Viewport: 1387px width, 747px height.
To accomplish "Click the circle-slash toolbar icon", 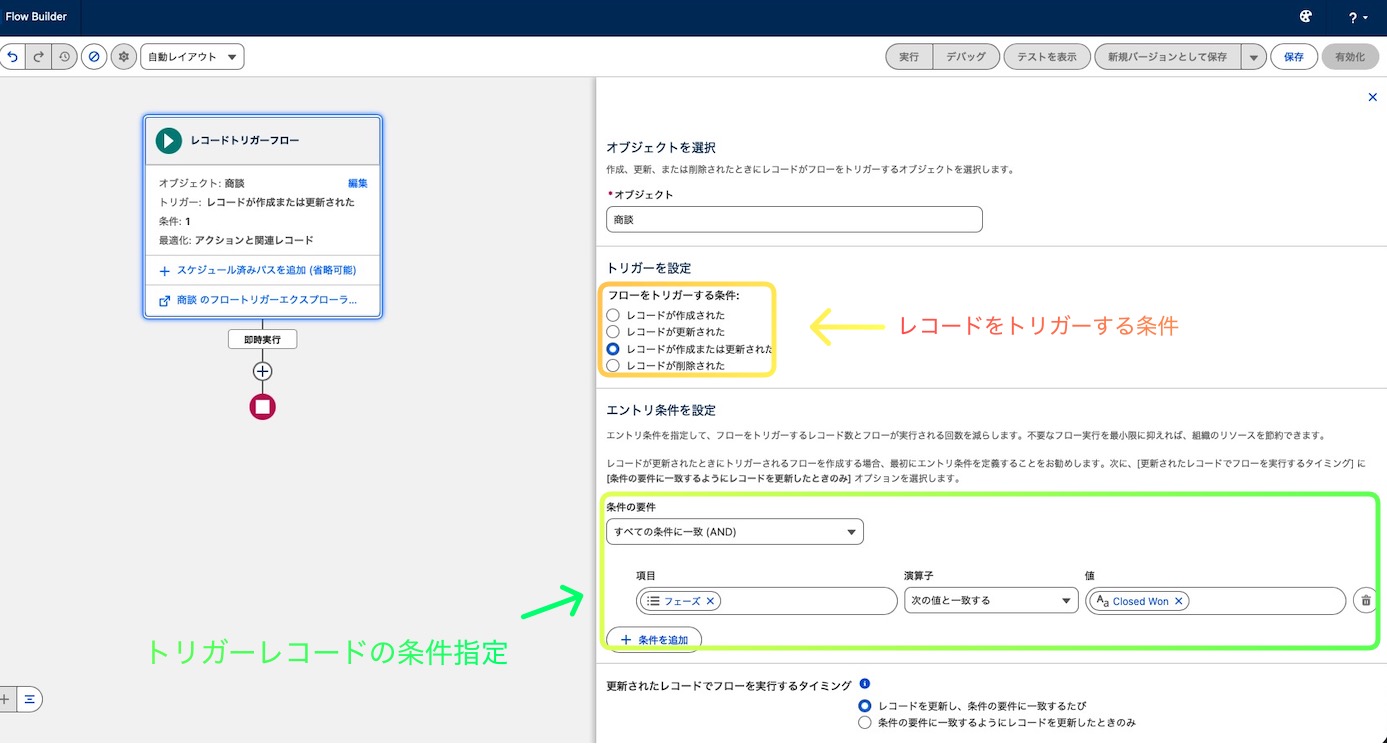I will pos(94,57).
